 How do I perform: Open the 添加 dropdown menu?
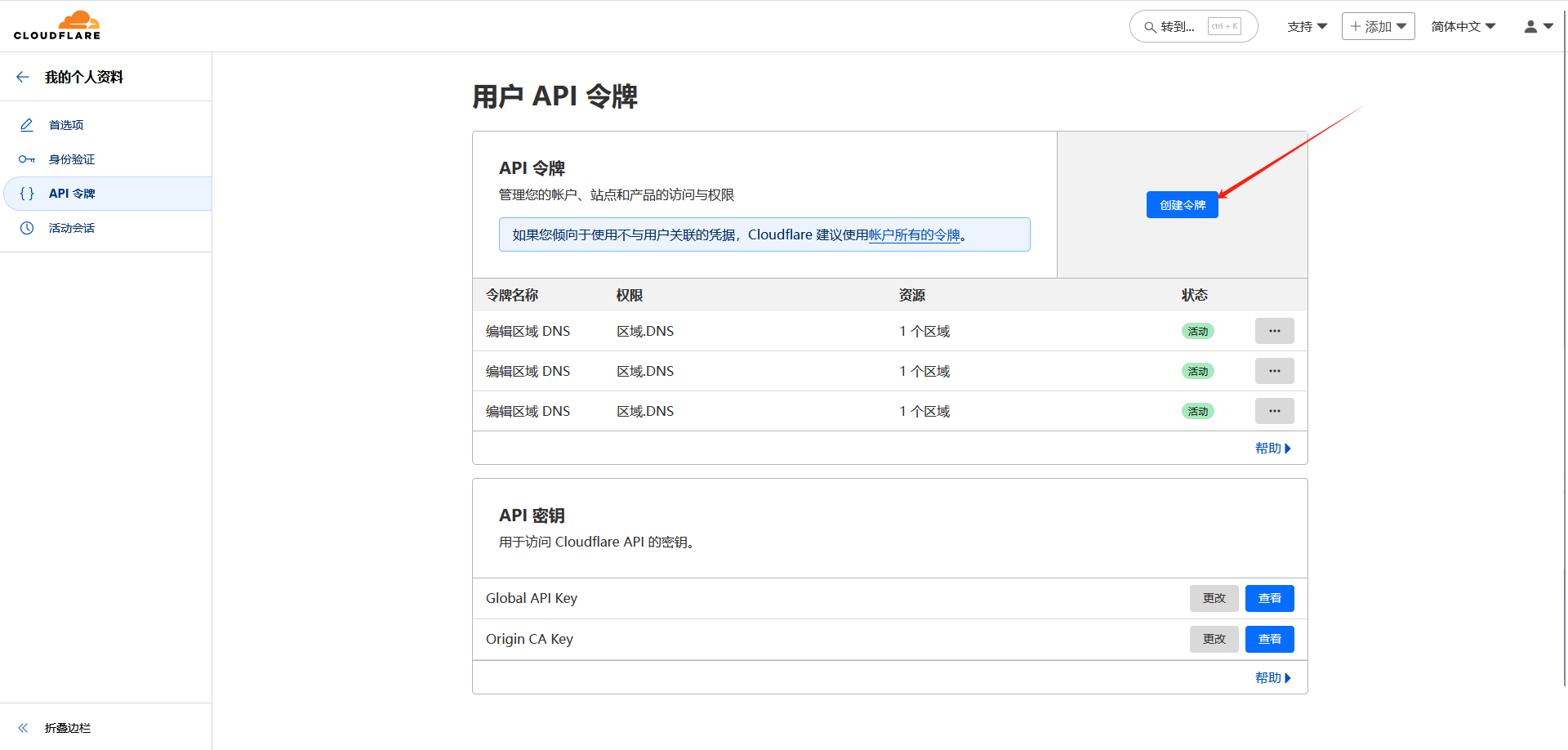click(1378, 26)
